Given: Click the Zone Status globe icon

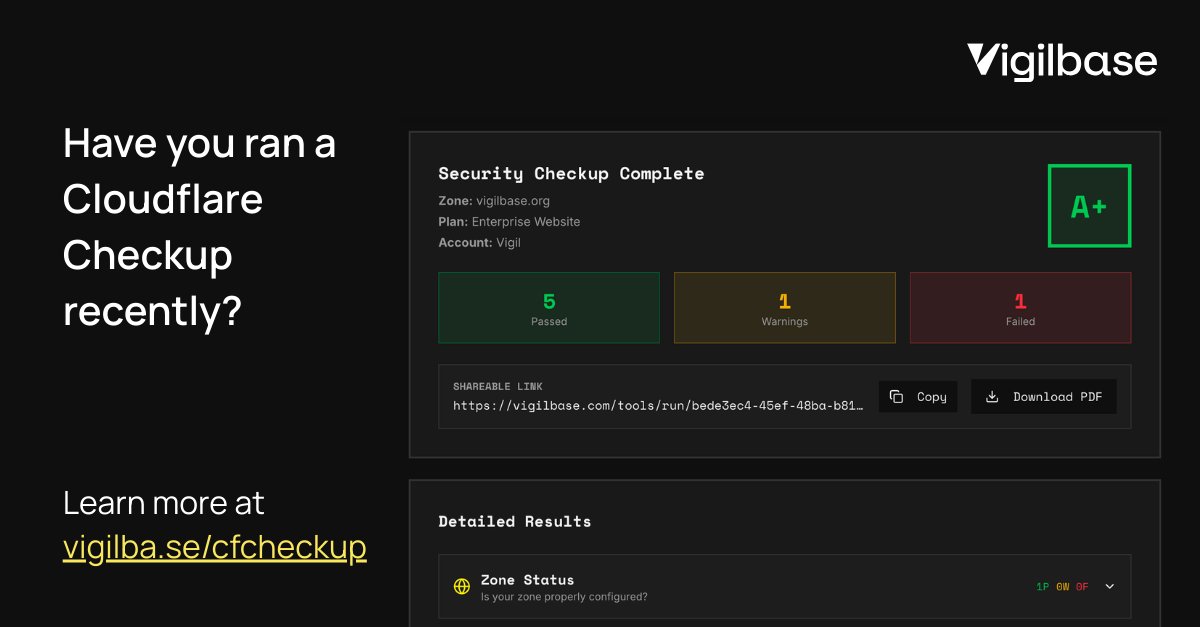Looking at the screenshot, I should (462, 587).
